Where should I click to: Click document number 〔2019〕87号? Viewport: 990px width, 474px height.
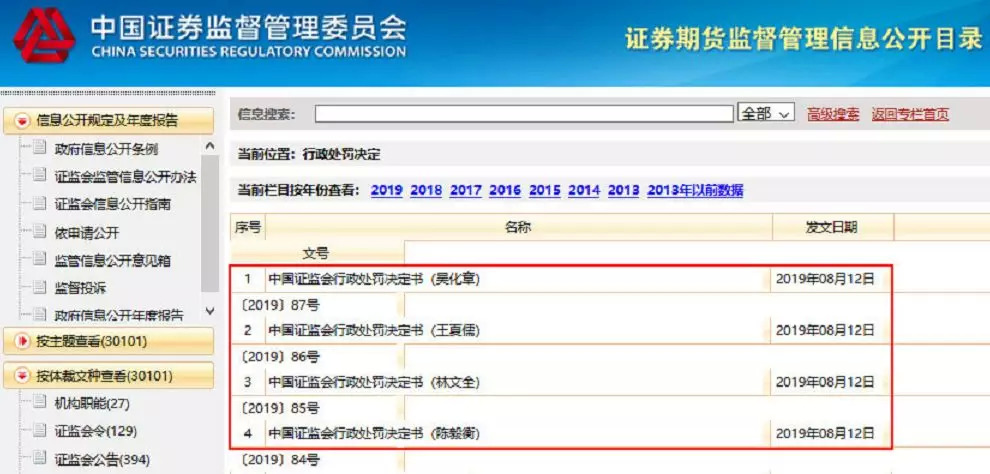click(x=280, y=305)
